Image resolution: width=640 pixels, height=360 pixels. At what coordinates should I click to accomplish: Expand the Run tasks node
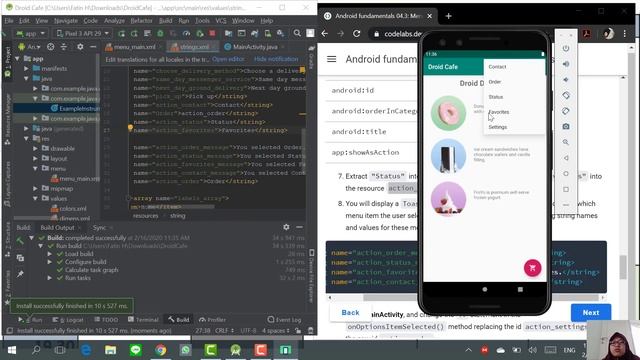click(50, 278)
